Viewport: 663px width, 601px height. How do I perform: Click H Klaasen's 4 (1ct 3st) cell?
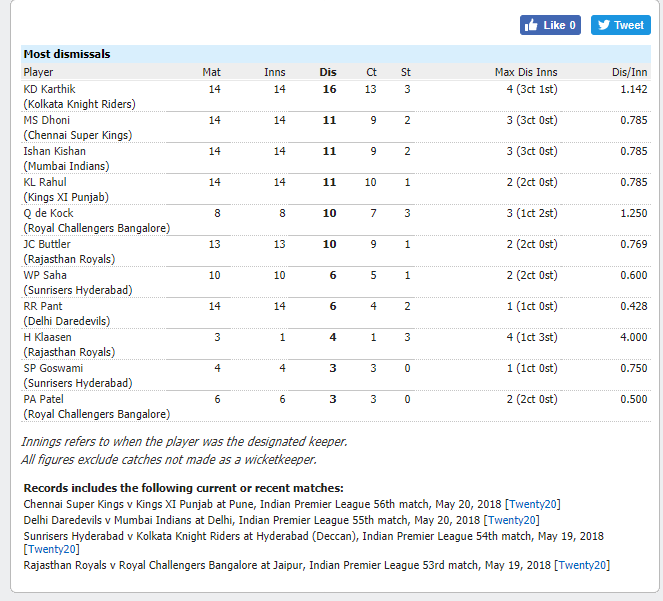532,337
